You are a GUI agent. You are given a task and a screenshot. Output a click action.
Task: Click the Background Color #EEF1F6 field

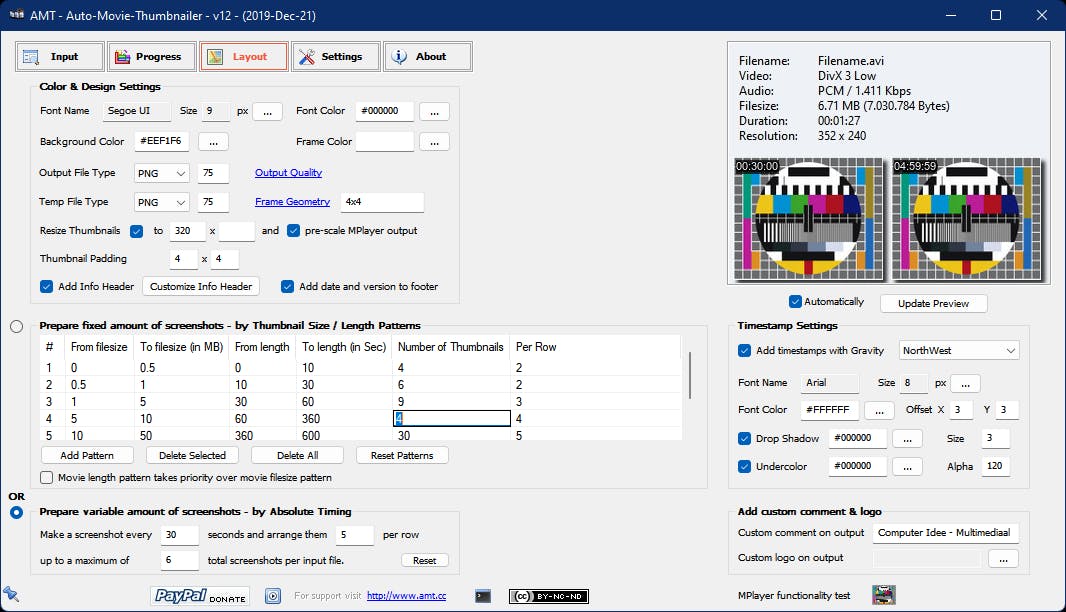(x=162, y=141)
